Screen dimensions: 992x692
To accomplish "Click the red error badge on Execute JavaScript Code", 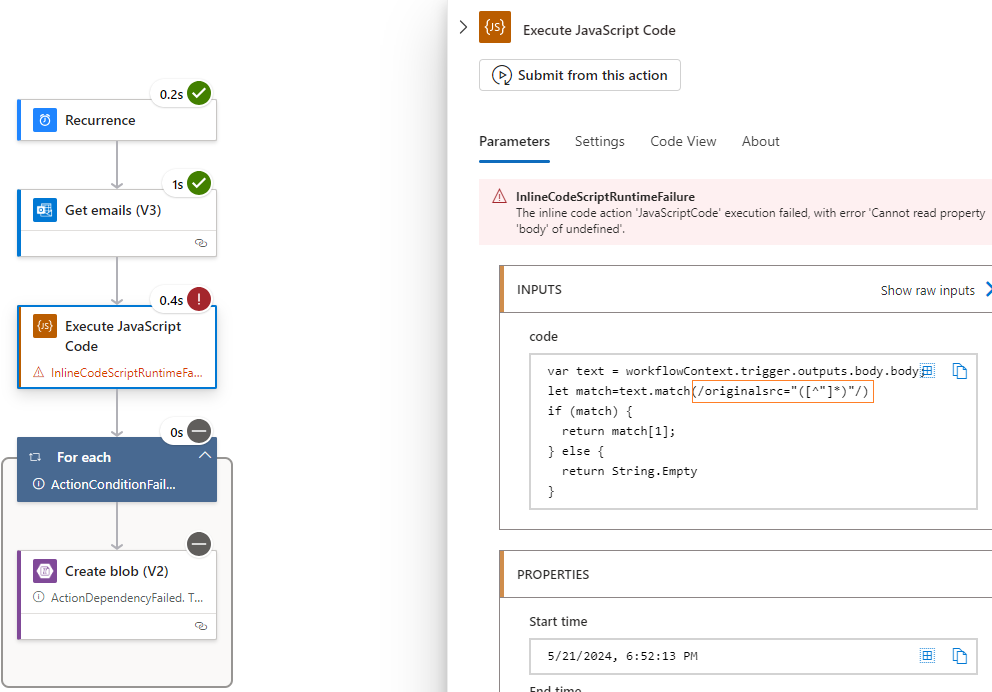I will [198, 298].
